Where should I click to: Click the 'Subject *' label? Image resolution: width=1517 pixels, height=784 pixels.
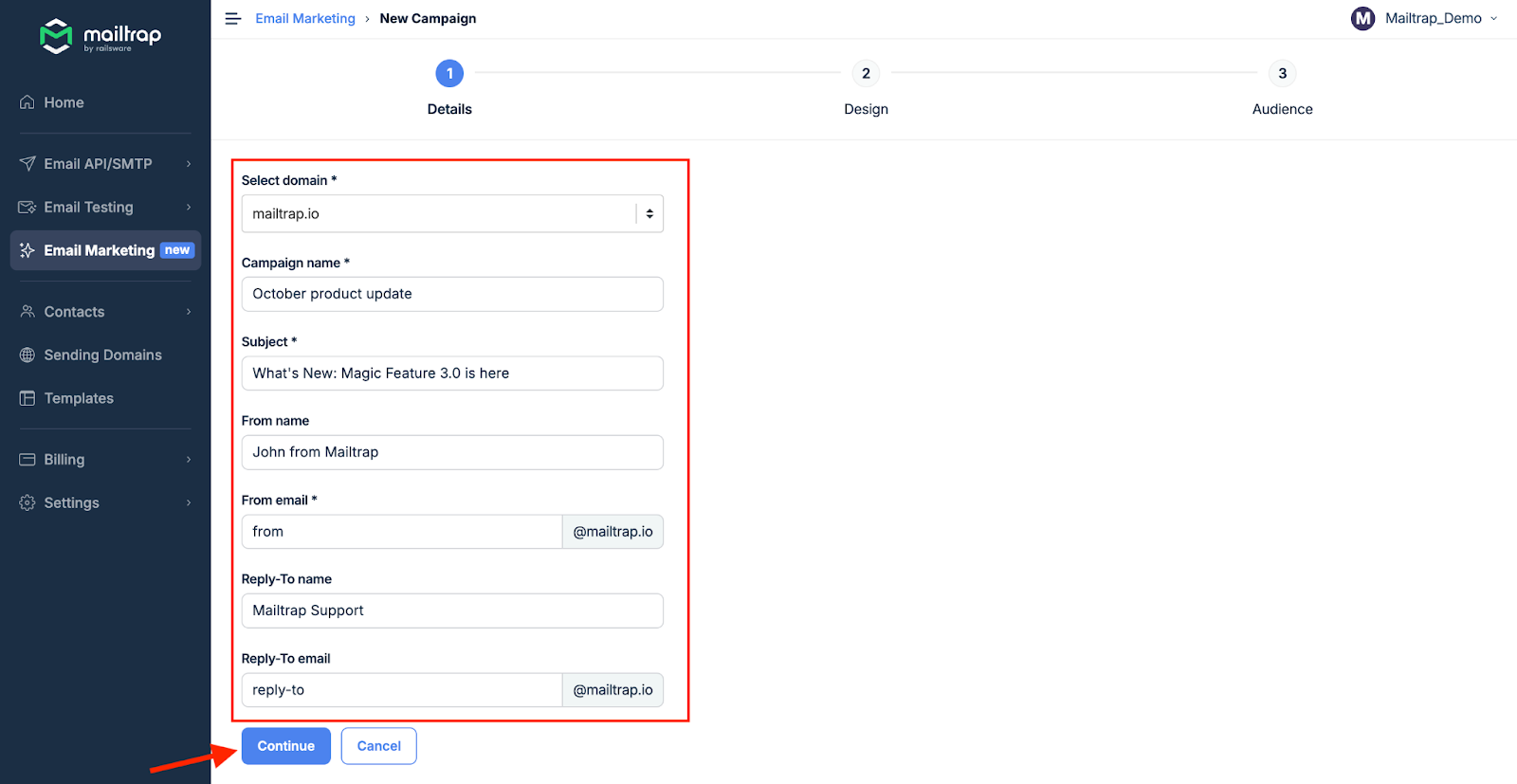(x=269, y=341)
